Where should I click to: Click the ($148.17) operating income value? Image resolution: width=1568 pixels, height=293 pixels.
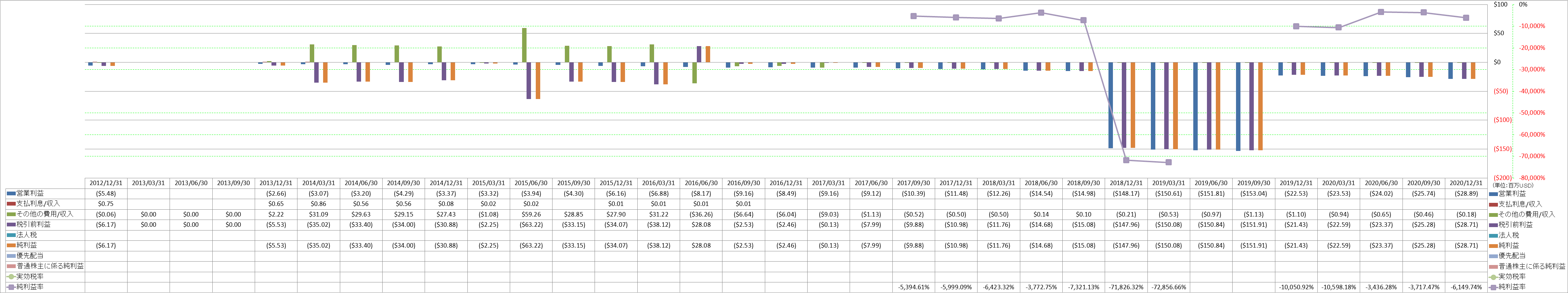(x=1126, y=193)
